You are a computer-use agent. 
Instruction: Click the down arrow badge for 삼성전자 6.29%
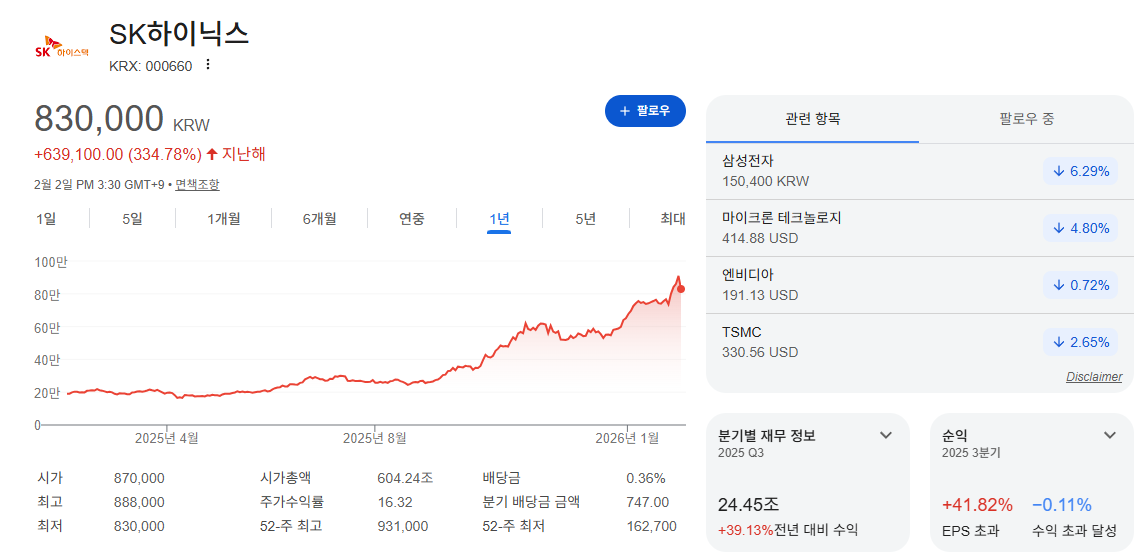pyautogui.click(x=1080, y=171)
